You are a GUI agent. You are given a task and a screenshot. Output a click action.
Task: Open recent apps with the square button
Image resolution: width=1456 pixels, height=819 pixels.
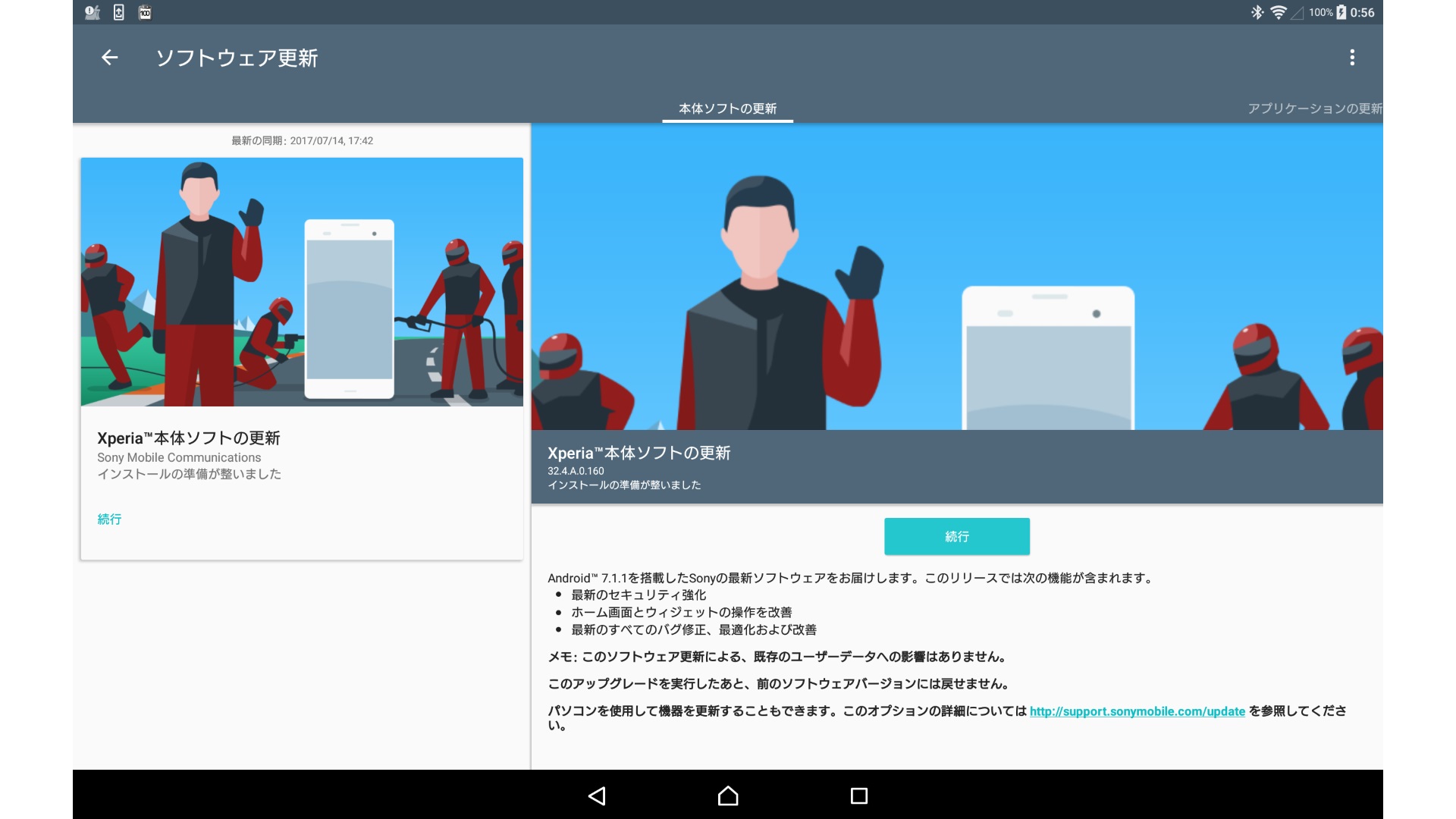(x=858, y=795)
